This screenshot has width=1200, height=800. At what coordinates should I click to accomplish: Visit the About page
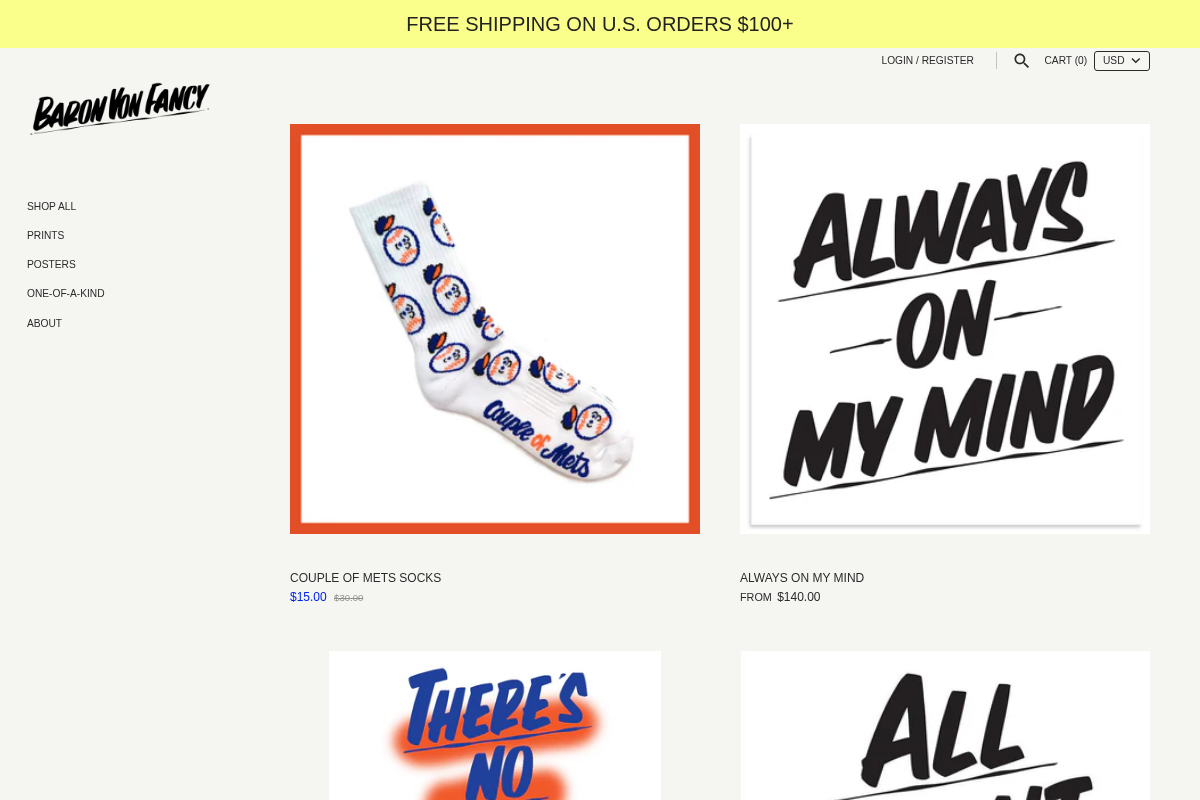(44, 324)
